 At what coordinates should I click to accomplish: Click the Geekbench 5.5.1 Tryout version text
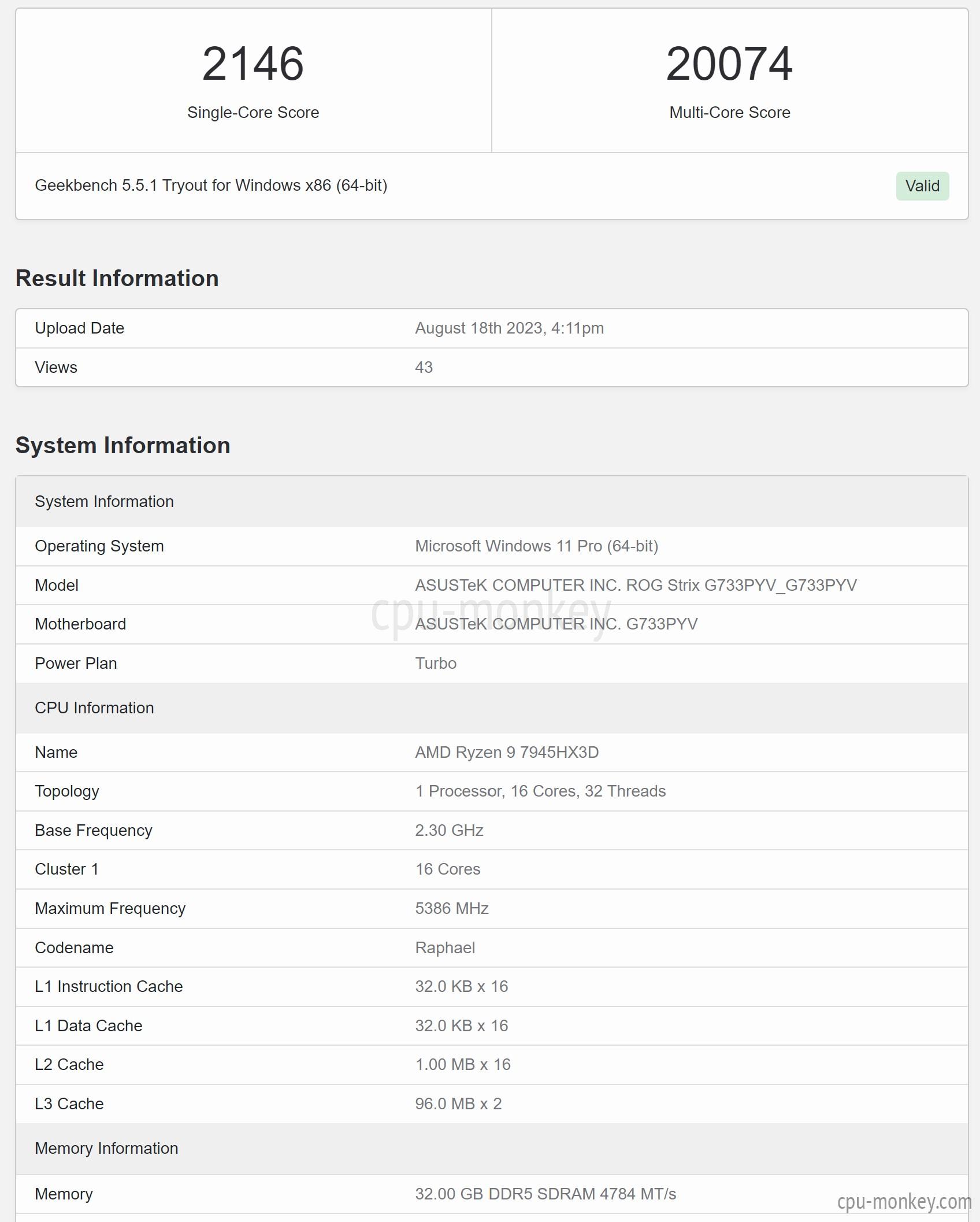[x=211, y=186]
